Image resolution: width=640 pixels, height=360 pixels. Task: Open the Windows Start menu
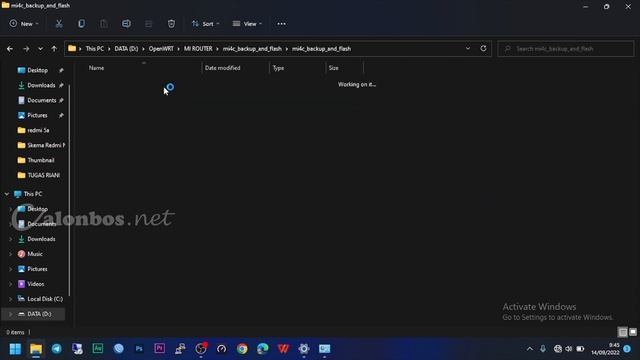coord(15,349)
